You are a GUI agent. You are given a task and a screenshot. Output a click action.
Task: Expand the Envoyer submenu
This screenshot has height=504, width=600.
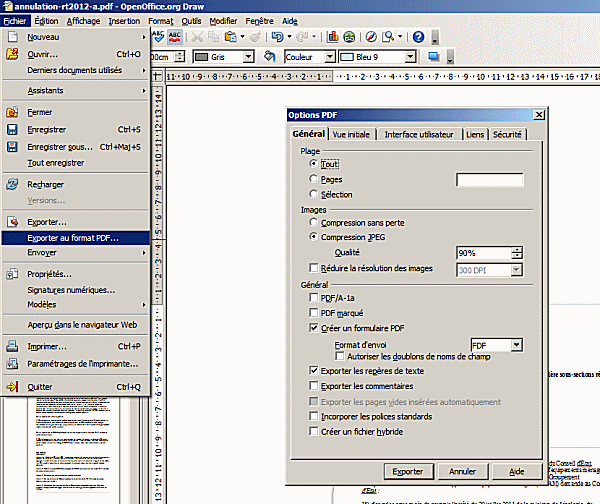[x=144, y=253]
